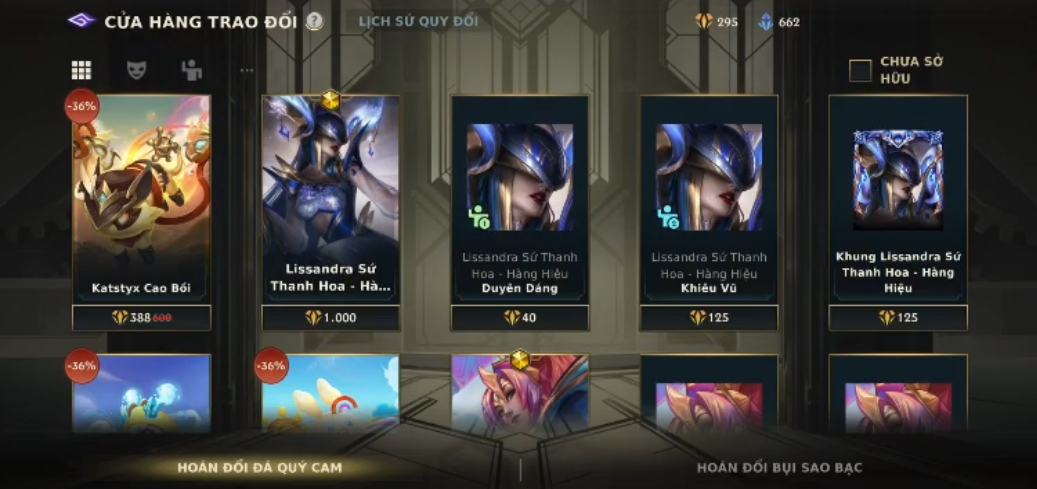
Task: Buy Katstyx Cao Bồi for 388 gems
Action: (x=142, y=318)
